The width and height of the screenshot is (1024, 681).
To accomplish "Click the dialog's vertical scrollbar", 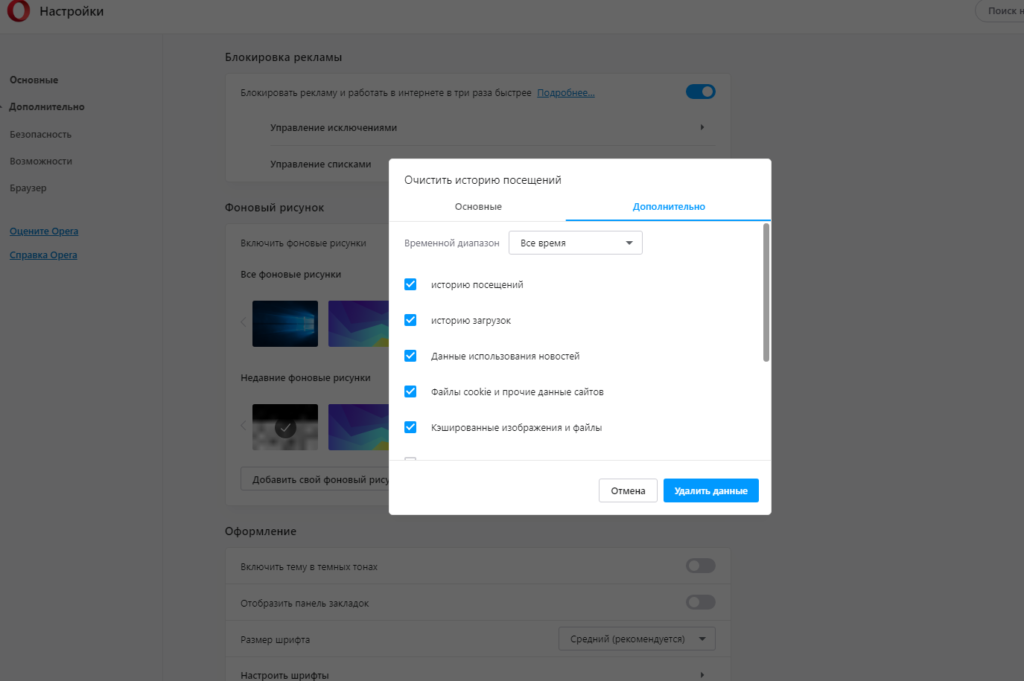I will [x=766, y=292].
